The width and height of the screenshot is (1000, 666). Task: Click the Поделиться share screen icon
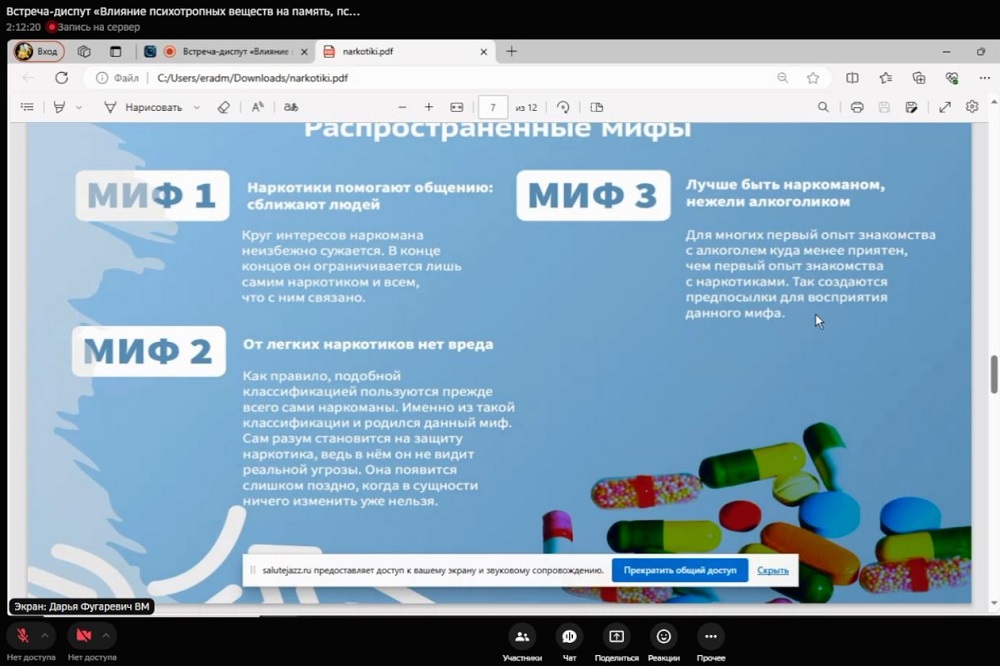pos(616,637)
